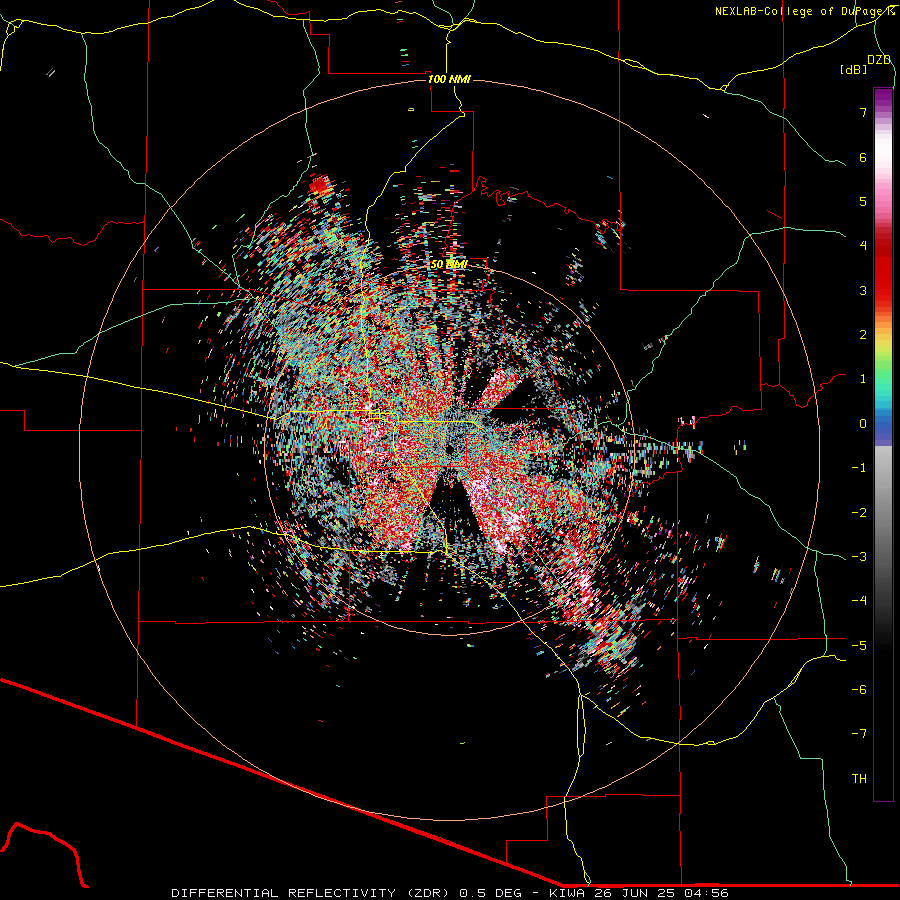The image size is (900, 900).
Task: Click the "50 NMI" range ring label
Action: (449, 264)
